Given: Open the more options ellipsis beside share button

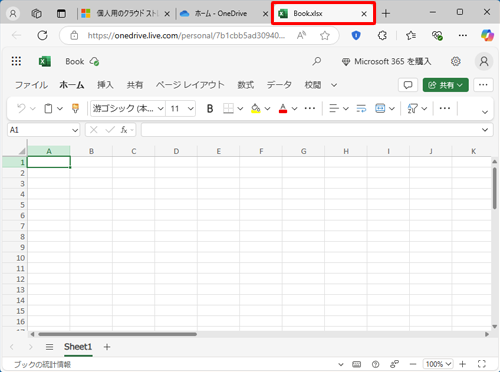Looking at the screenshot, I should (483, 85).
